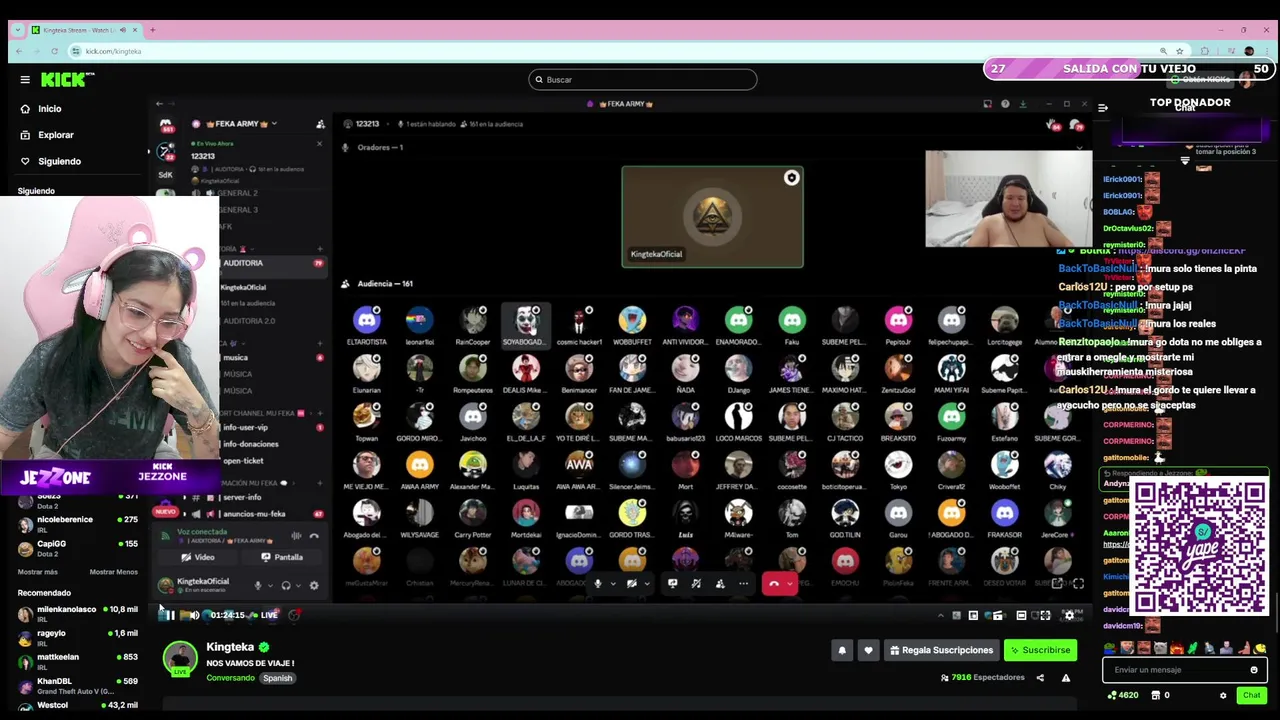Click the Spanish language tag

(x=278, y=678)
